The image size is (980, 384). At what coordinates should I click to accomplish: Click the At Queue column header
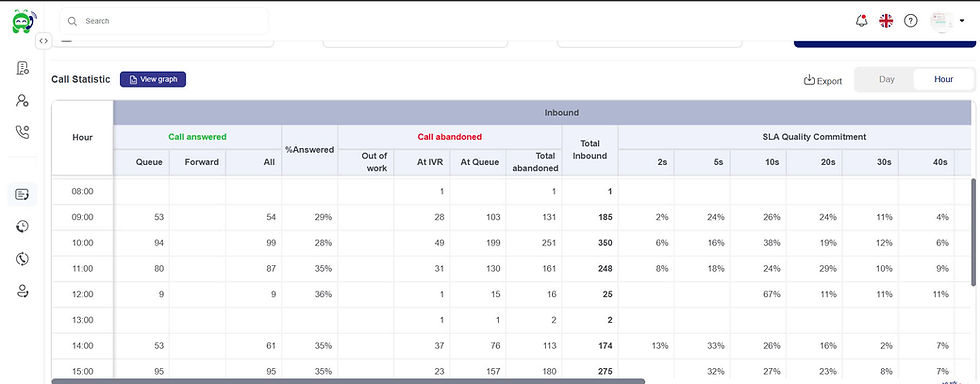tap(478, 162)
